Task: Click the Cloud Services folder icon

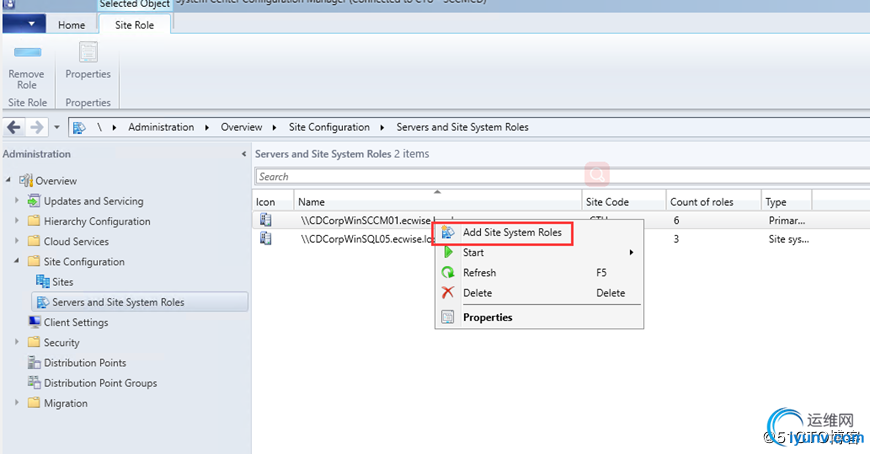Action: tap(34, 241)
